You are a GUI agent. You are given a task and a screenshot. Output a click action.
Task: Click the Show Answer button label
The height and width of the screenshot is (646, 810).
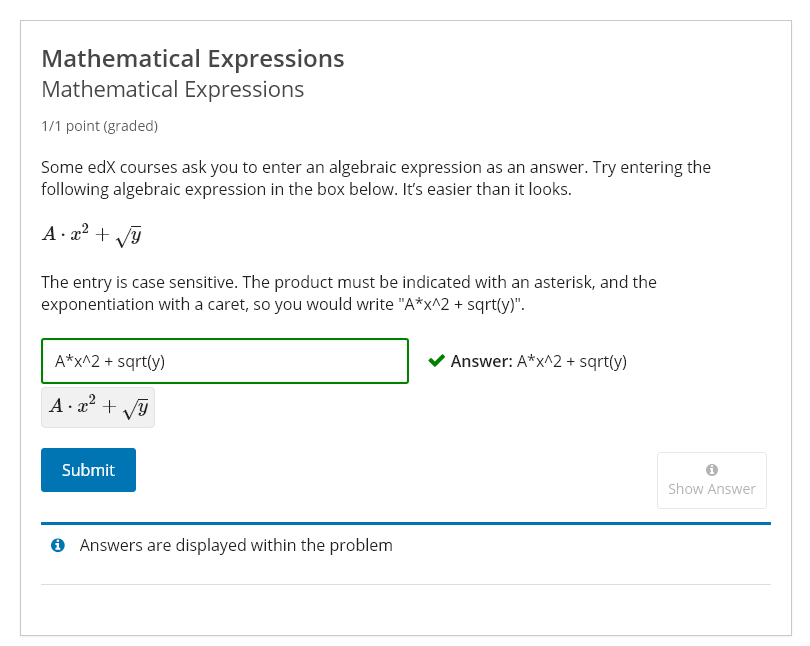712,489
